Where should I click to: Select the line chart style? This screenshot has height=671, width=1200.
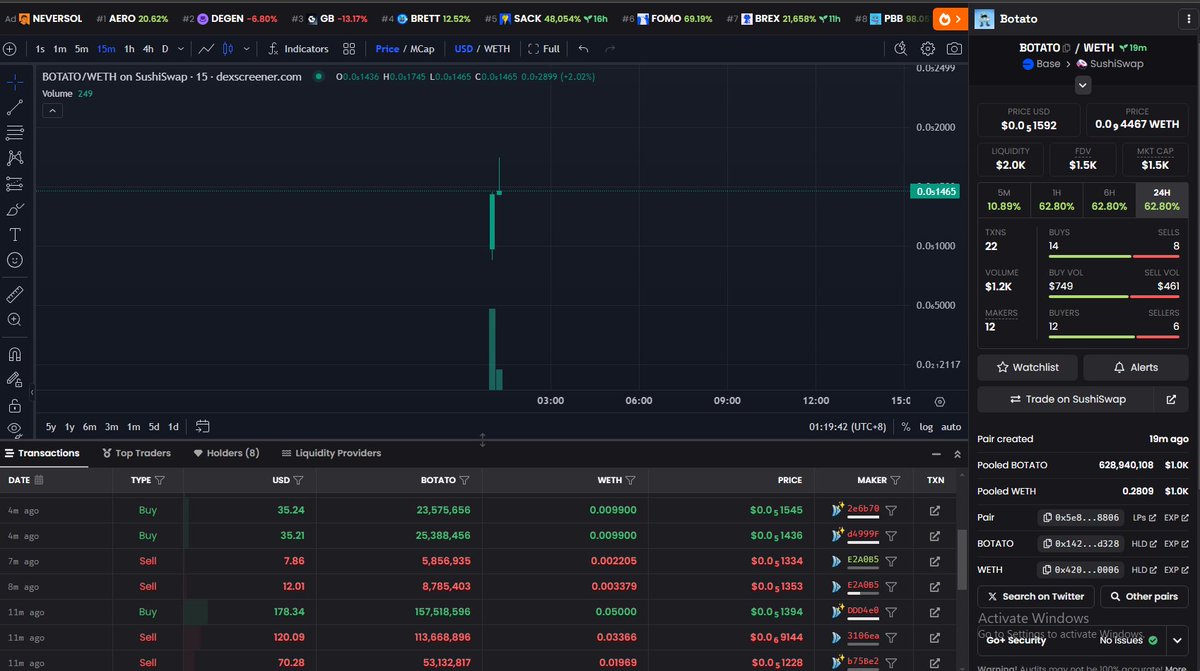206,48
